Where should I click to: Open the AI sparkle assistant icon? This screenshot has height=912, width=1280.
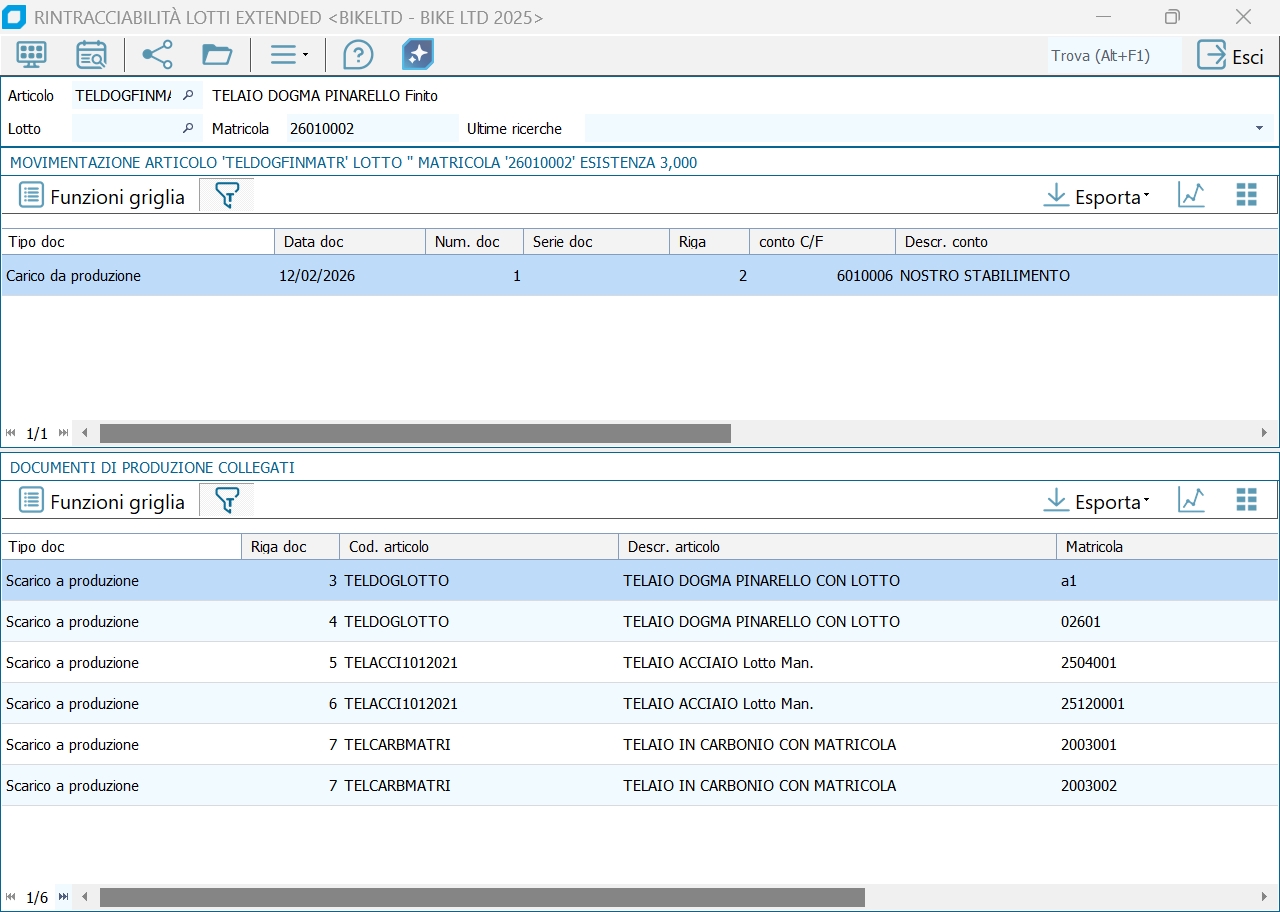(x=418, y=55)
